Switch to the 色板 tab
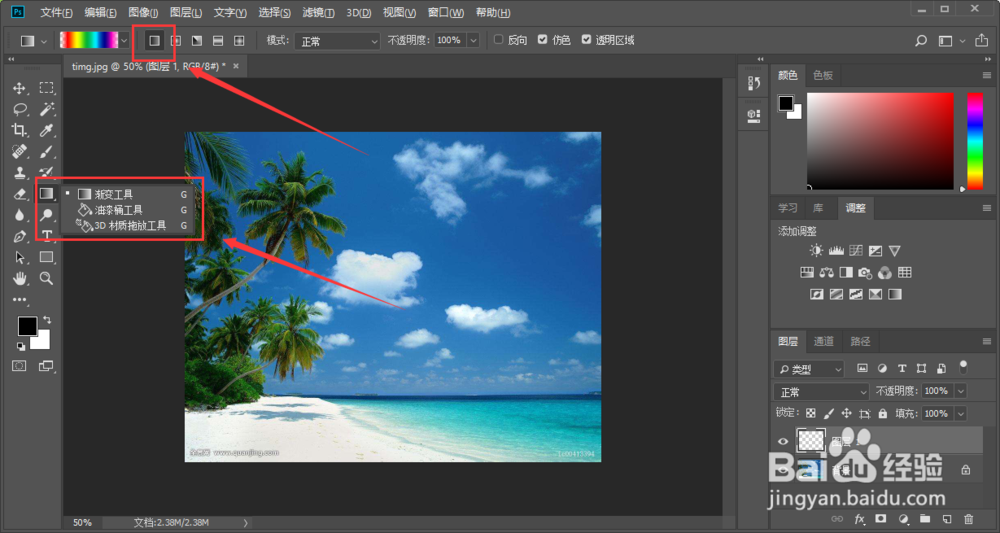 point(823,75)
